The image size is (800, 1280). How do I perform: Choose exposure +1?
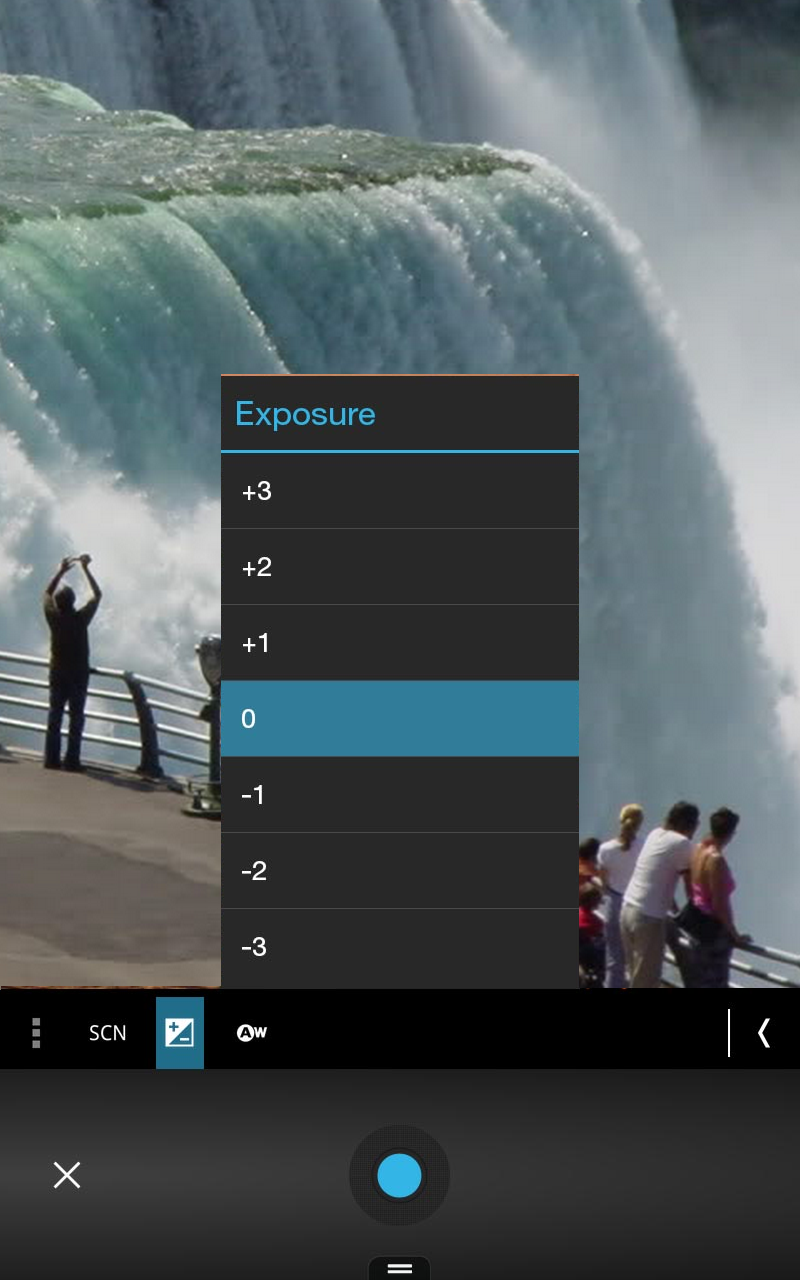(x=399, y=642)
